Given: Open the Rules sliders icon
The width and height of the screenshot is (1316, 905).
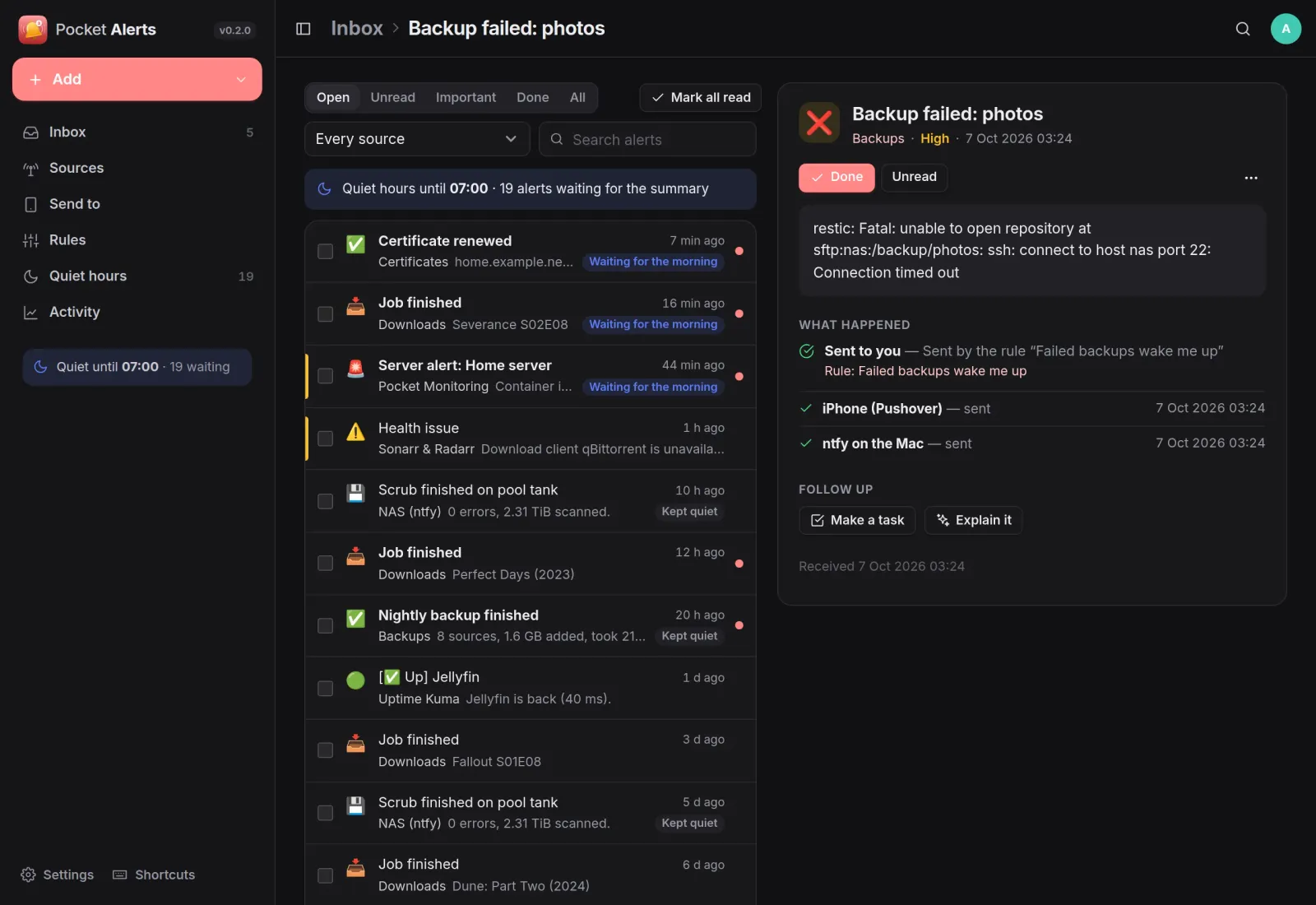Looking at the screenshot, I should pyautogui.click(x=30, y=240).
